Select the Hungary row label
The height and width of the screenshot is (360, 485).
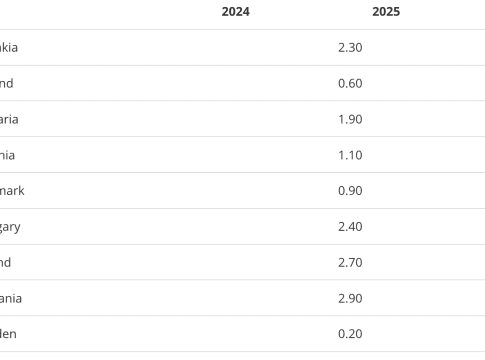point(10,227)
